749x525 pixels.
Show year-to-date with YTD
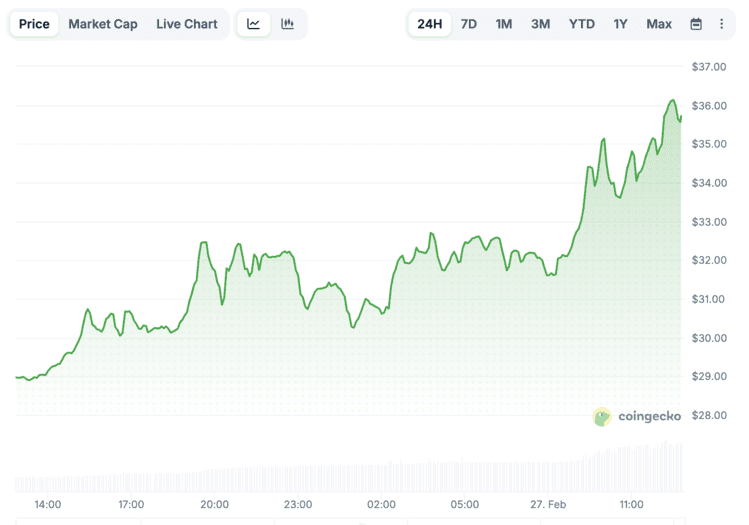pos(581,24)
